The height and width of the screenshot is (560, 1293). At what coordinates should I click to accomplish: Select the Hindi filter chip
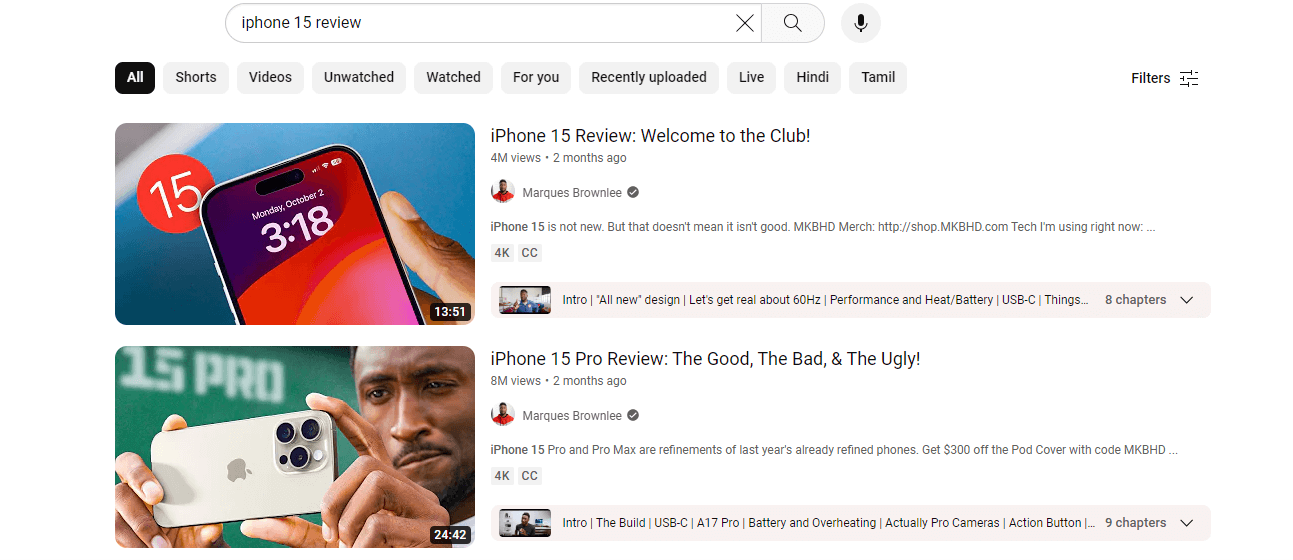(x=813, y=77)
